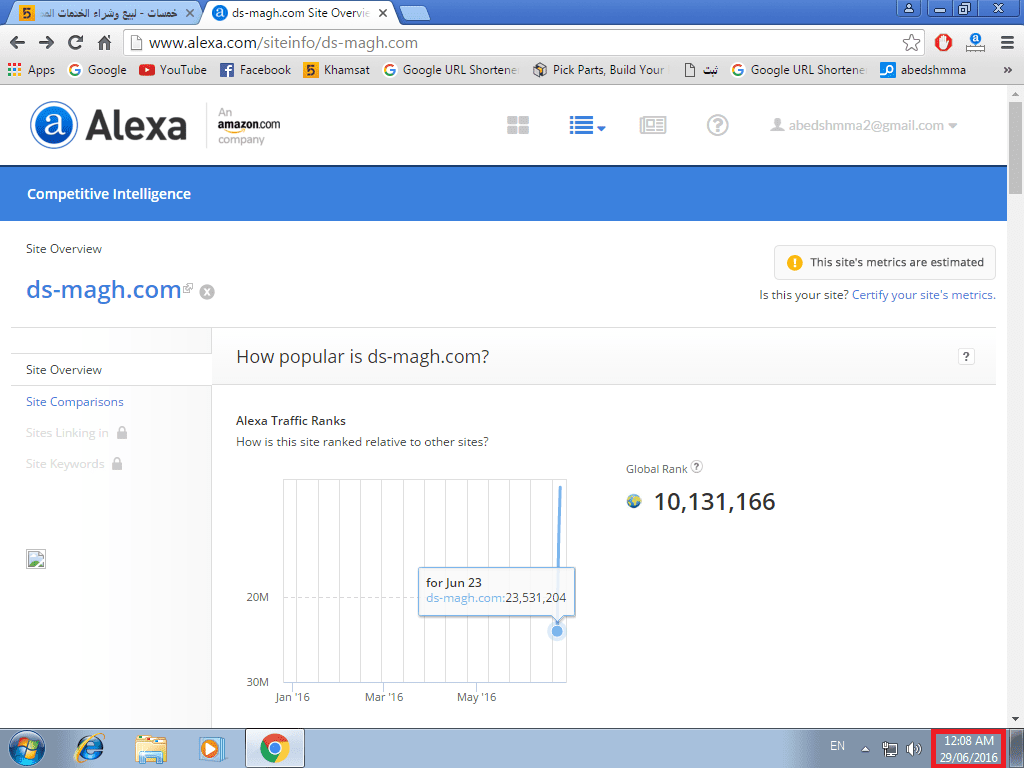Viewport: 1024px width, 768px height.
Task: Bookmark this page with the star icon
Action: (911, 43)
